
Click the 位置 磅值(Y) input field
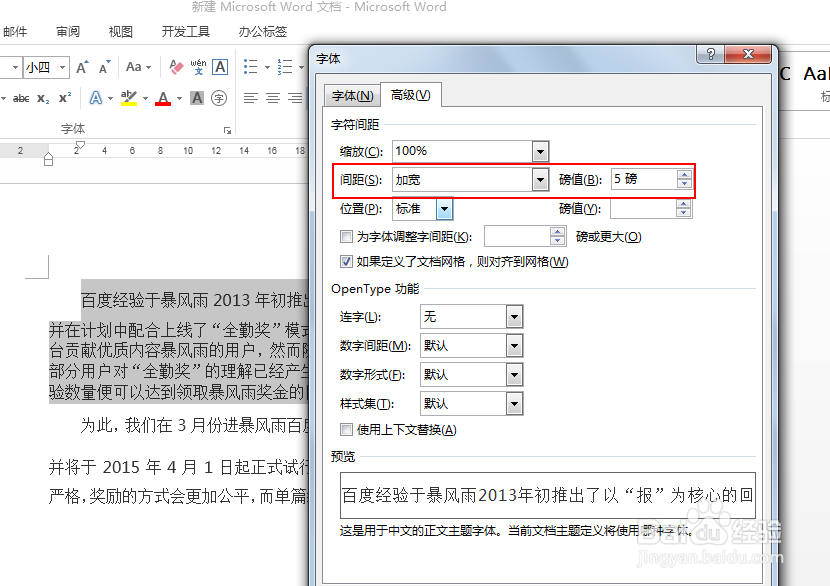(643, 209)
